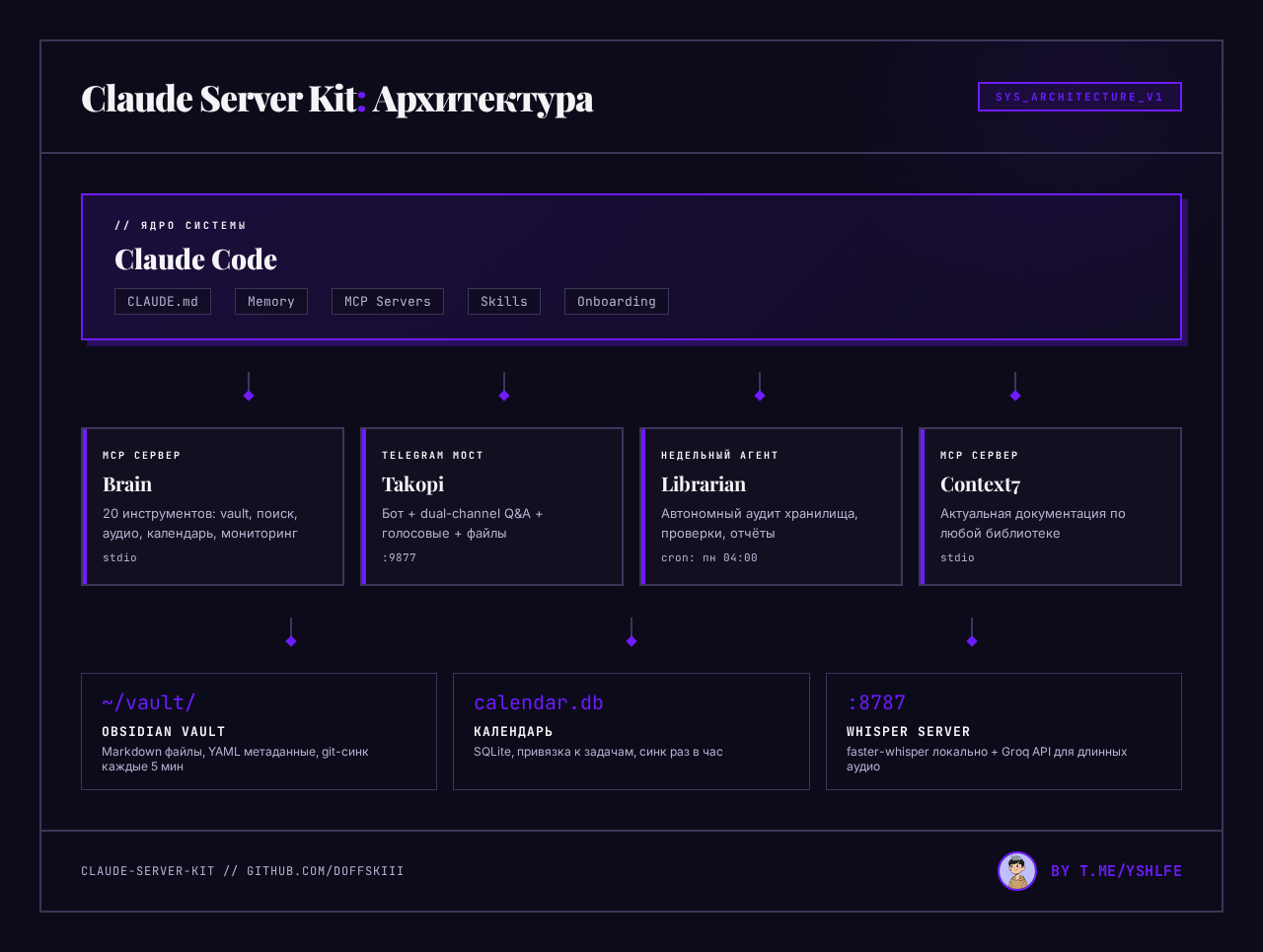The image size is (1263, 952).
Task: Click the SYS_ARCHITECTURE_V1 badge
Action: (x=1079, y=97)
